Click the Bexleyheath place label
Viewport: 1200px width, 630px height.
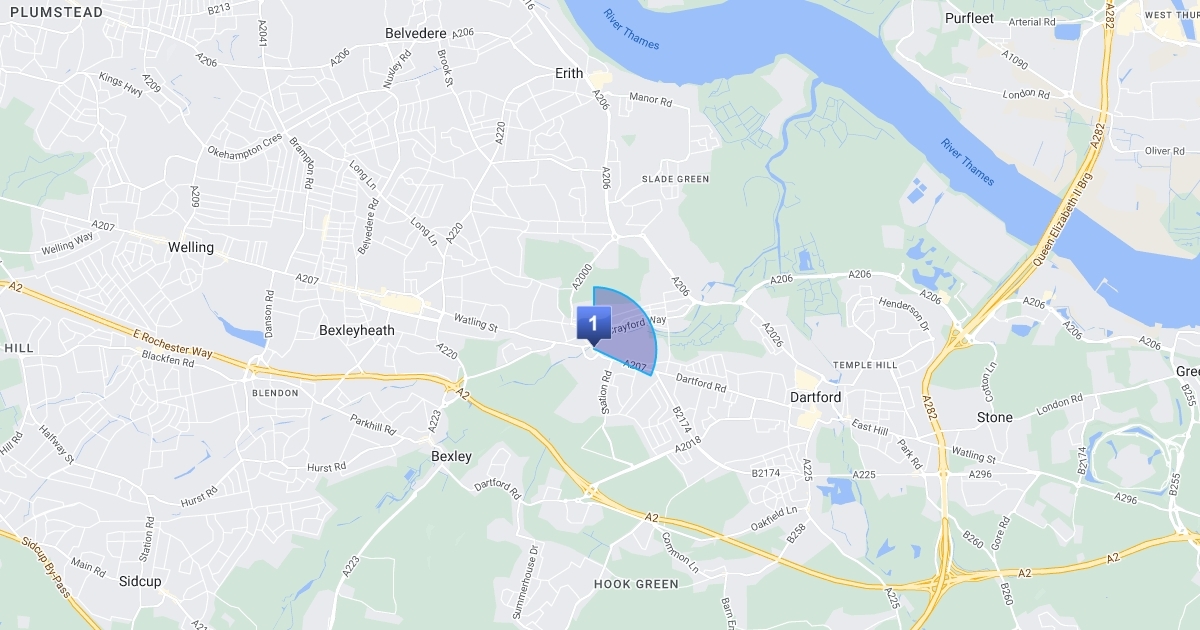point(357,330)
